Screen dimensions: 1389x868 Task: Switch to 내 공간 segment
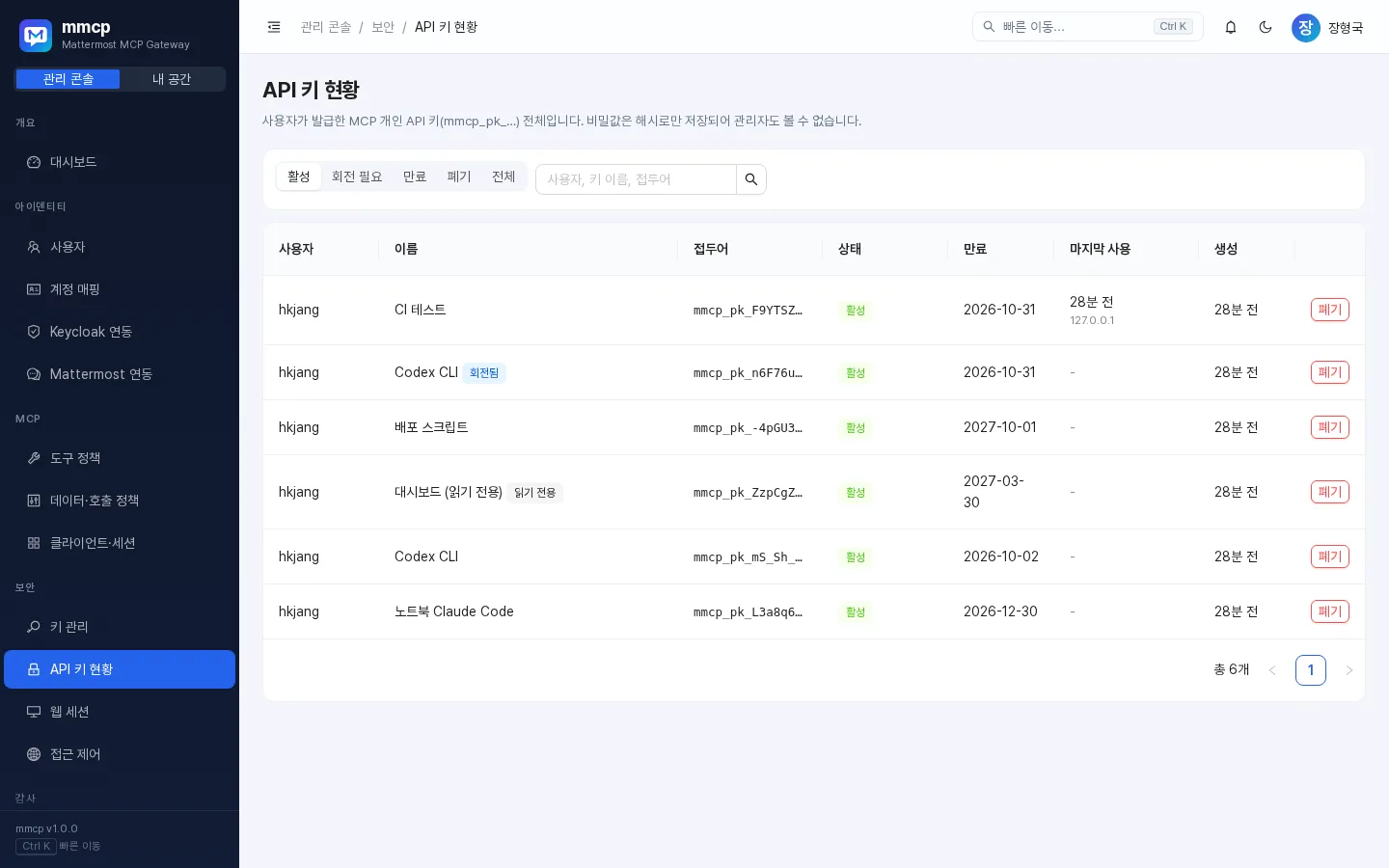pos(172,79)
